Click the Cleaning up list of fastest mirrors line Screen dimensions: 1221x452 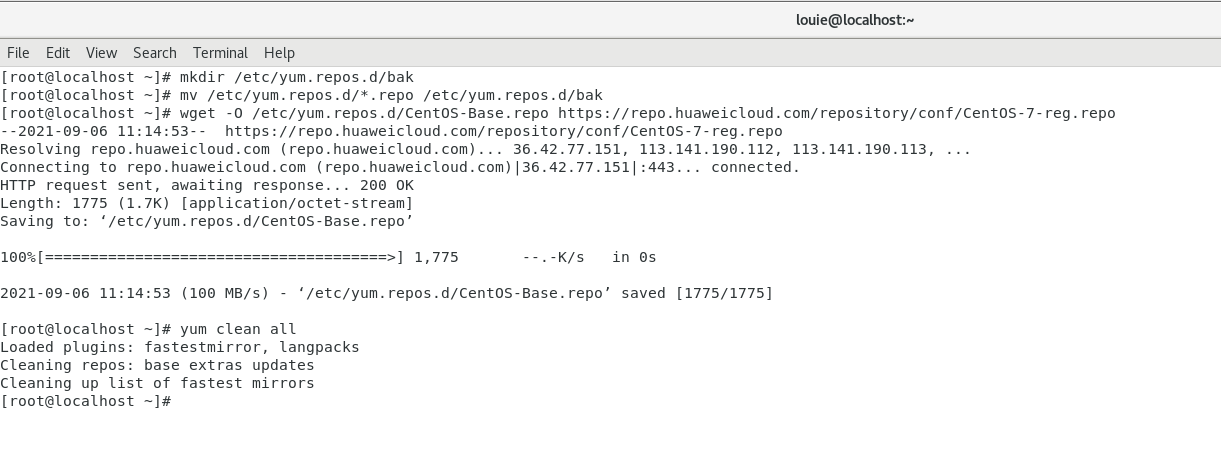tap(157, 383)
